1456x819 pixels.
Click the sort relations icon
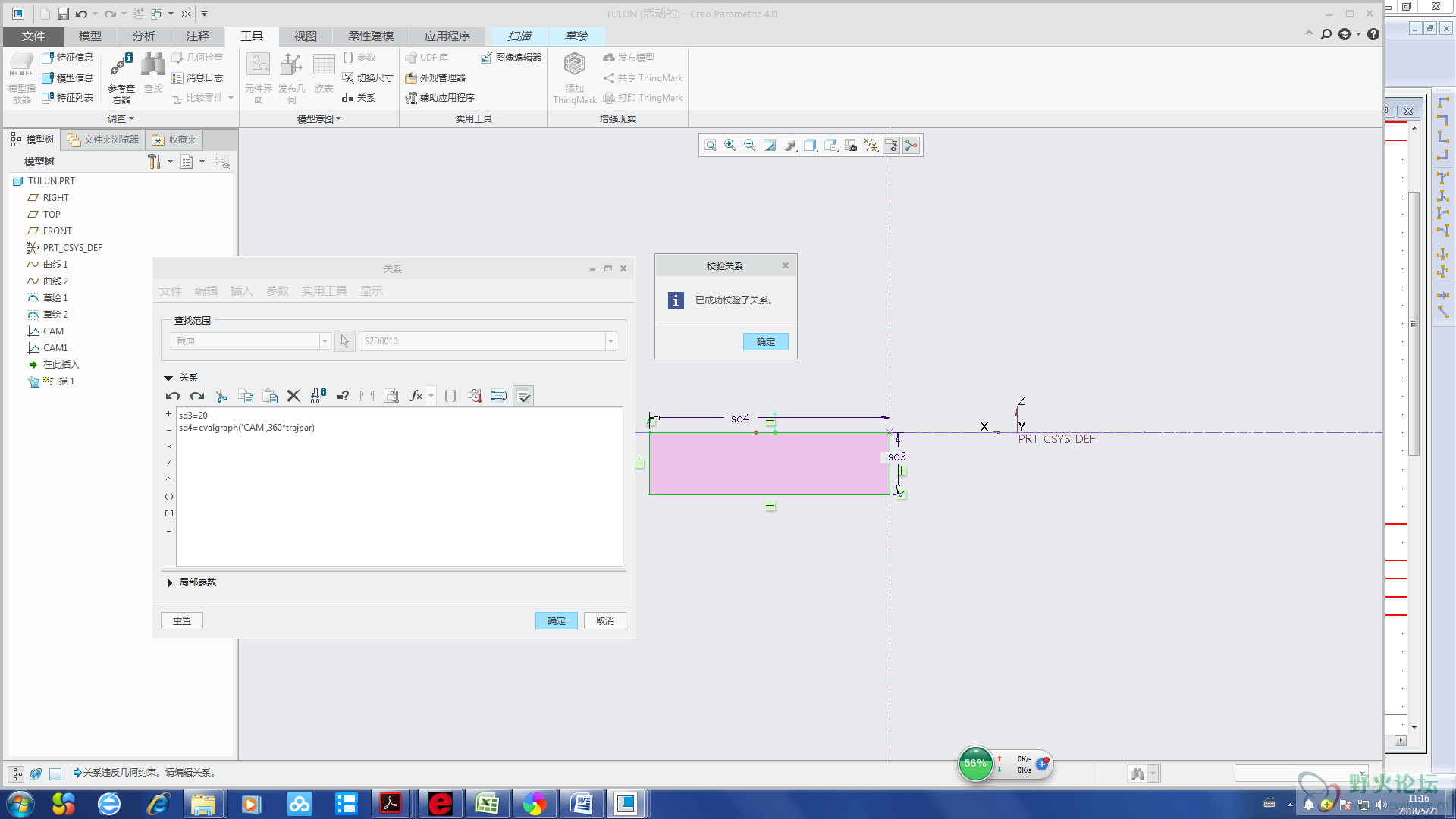coord(499,396)
